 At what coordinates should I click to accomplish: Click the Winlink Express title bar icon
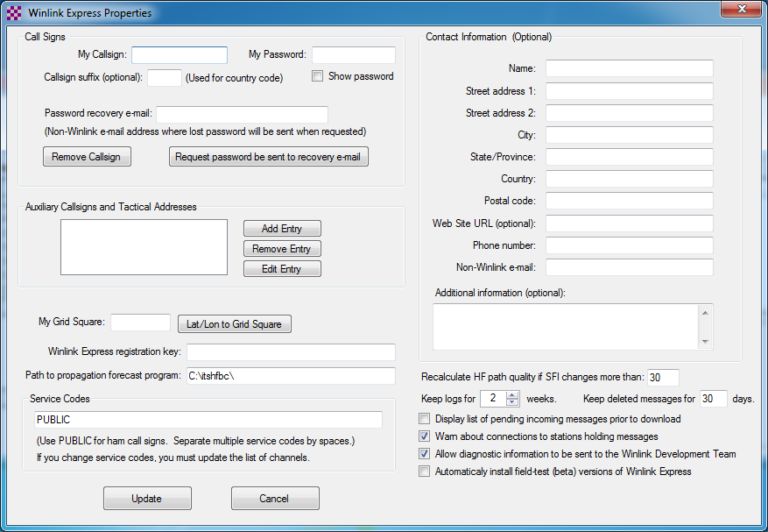click(x=14, y=13)
